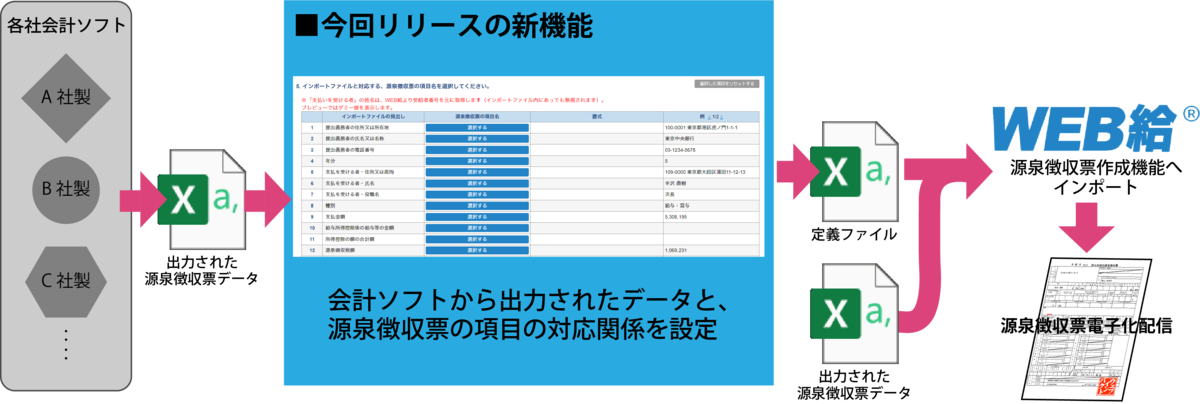Click the 源泉徴収税額 row label
The height and width of the screenshot is (404, 1200).
[341, 250]
